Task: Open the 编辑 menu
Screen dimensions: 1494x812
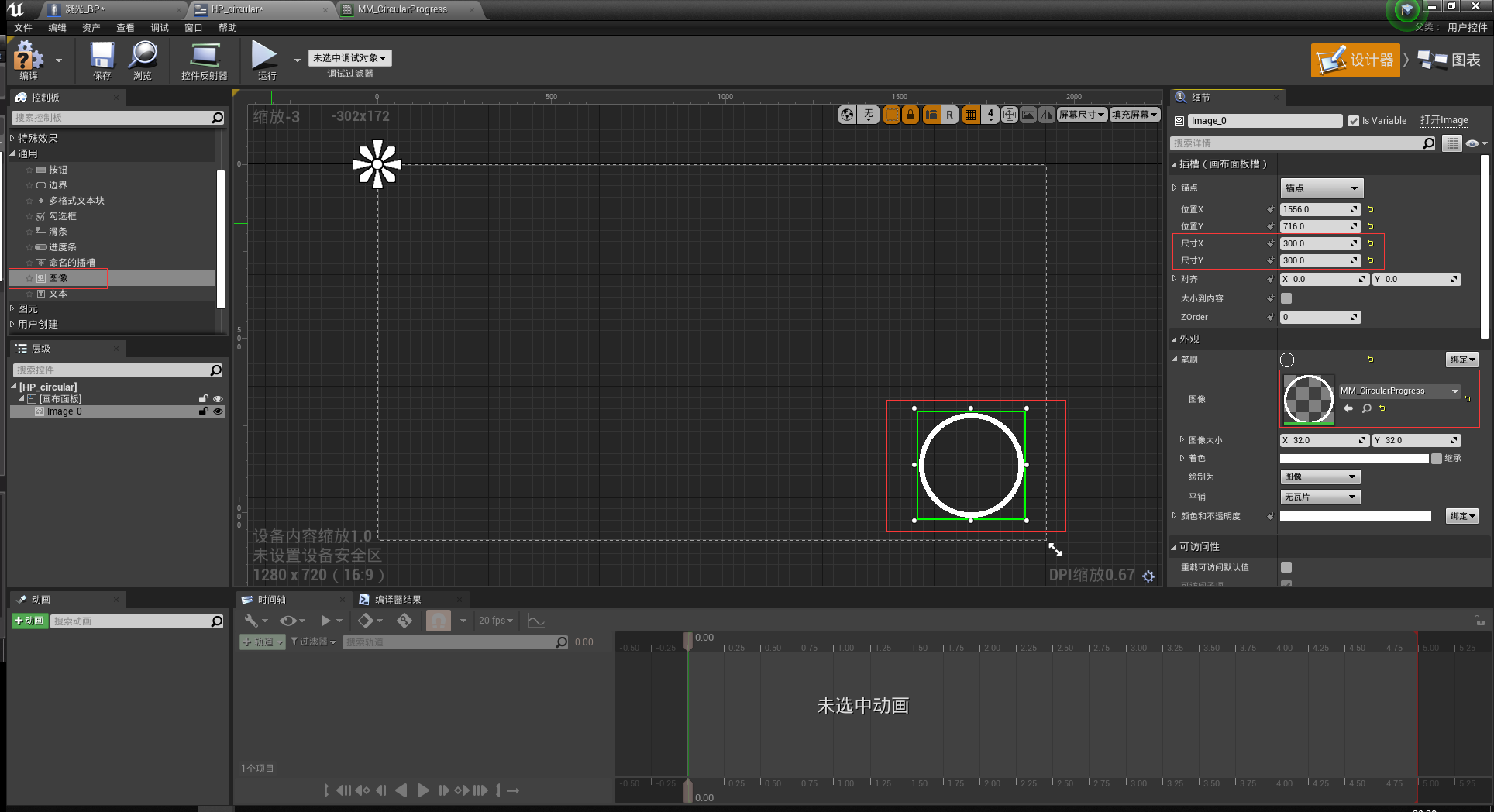Action: click(x=57, y=28)
